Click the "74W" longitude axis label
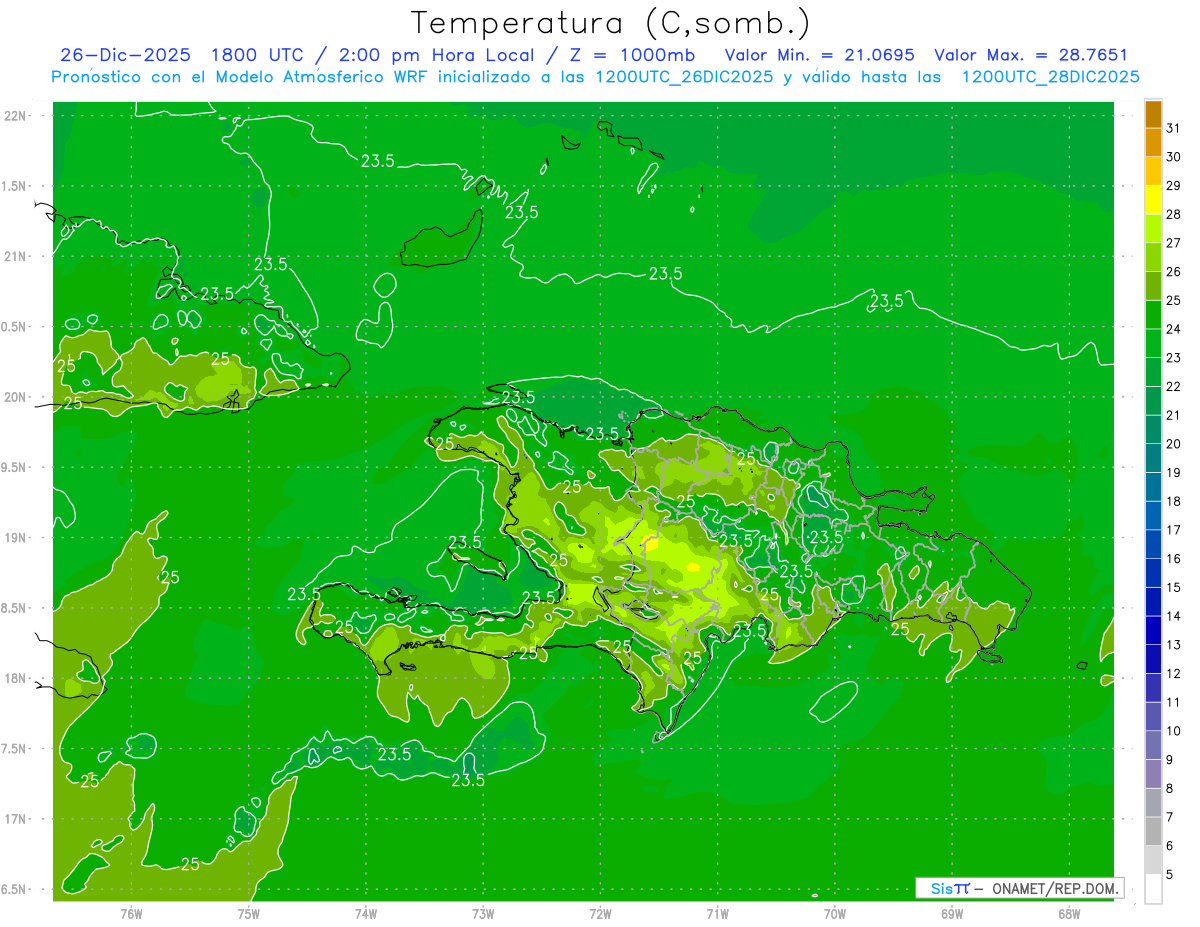Image resolution: width=1200 pixels, height=927 pixels. (366, 914)
